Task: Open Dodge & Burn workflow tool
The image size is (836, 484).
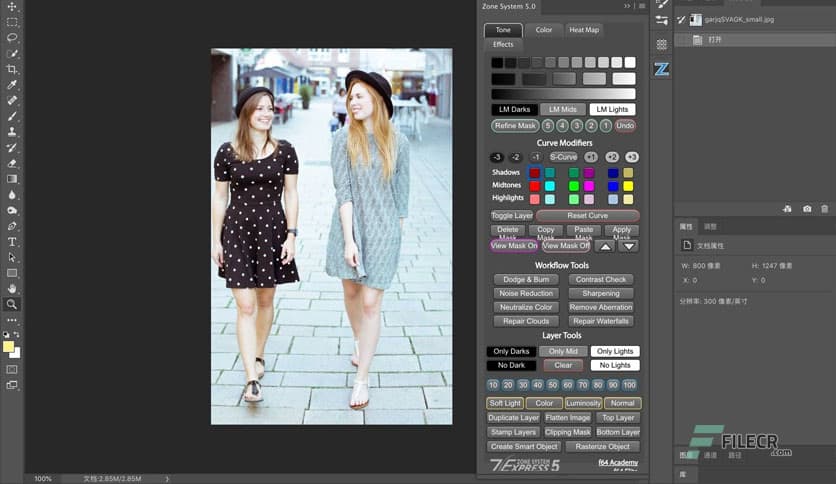Action: click(x=526, y=279)
